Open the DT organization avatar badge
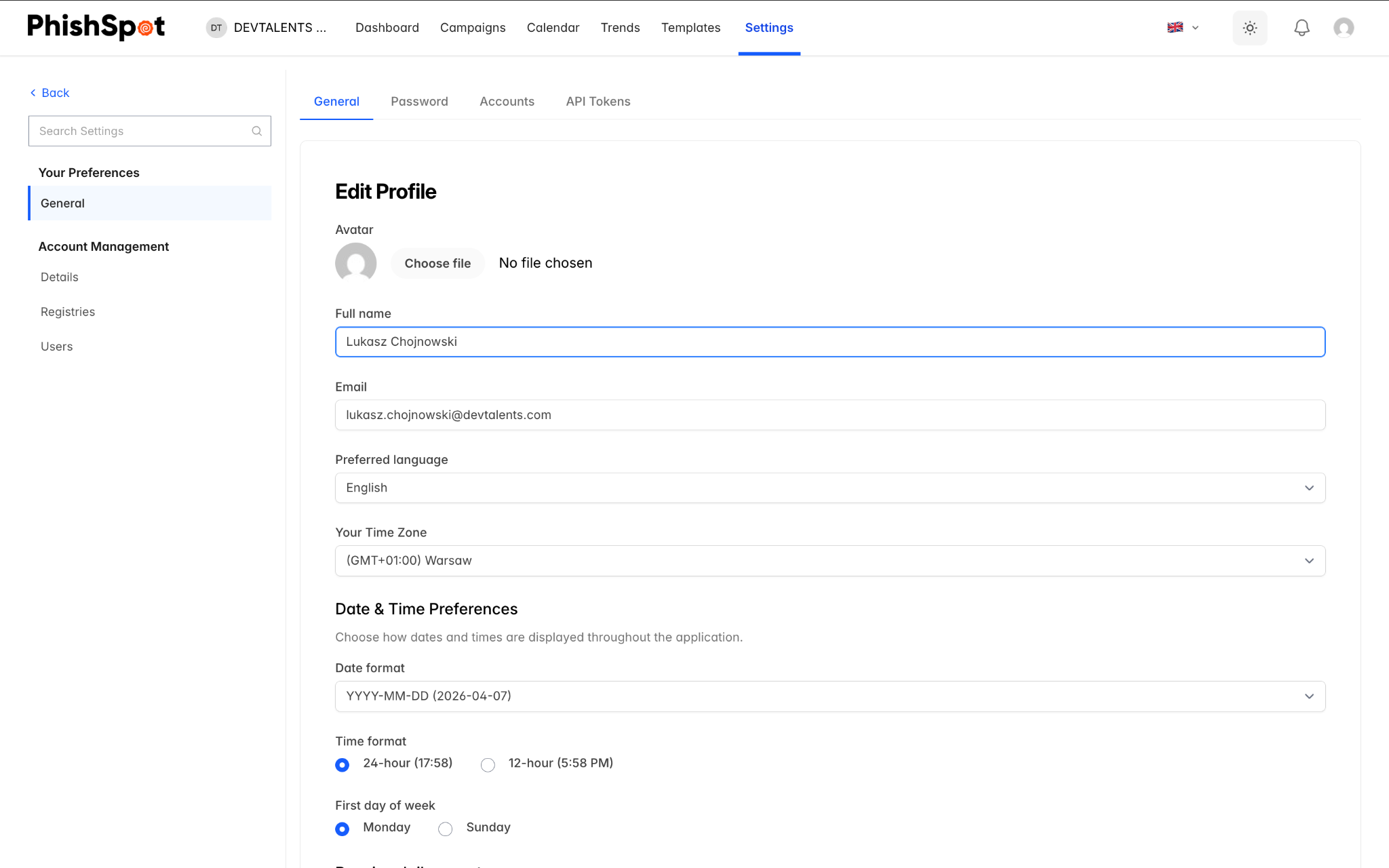 pyautogui.click(x=216, y=28)
